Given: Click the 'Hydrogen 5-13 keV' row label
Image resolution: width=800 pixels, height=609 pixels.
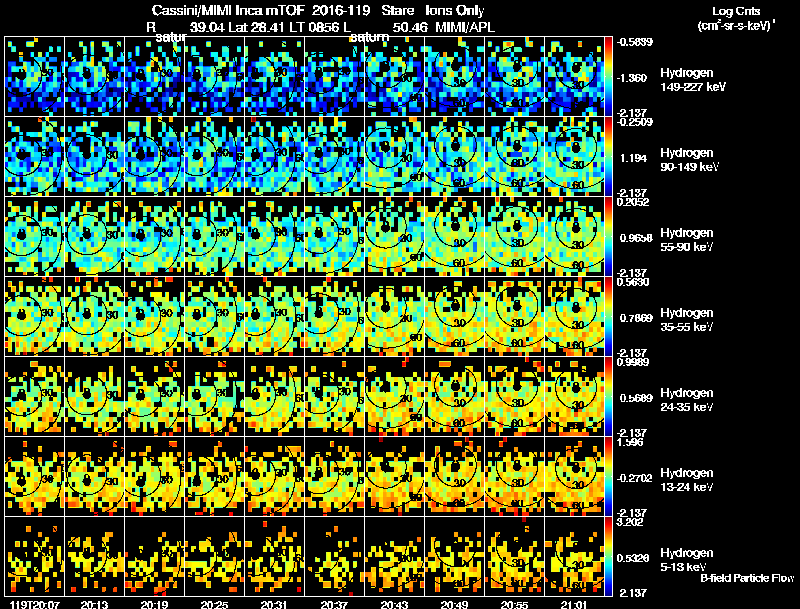Looking at the screenshot, I should coord(687,560).
